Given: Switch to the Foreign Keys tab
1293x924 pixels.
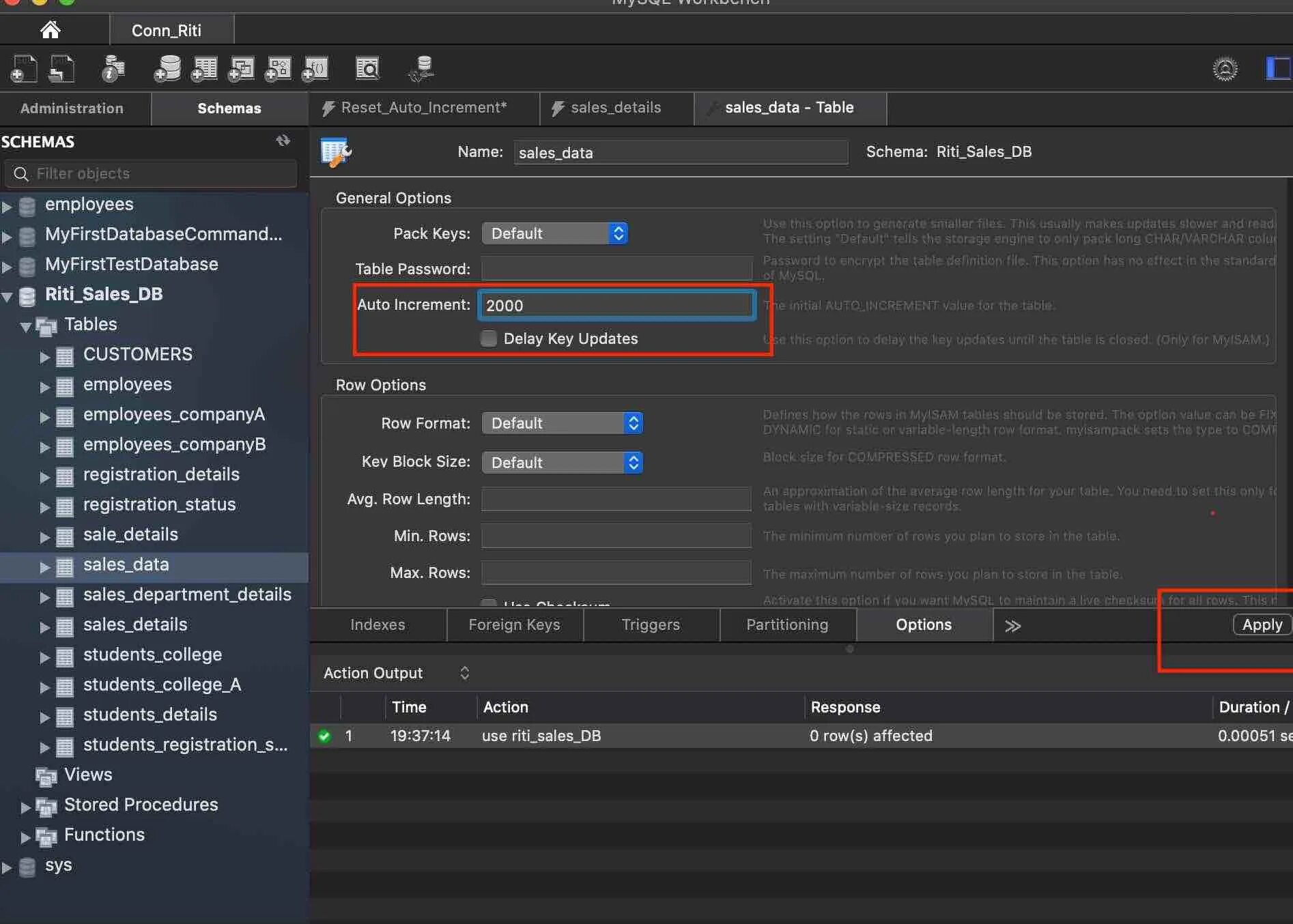Looking at the screenshot, I should [x=515, y=624].
